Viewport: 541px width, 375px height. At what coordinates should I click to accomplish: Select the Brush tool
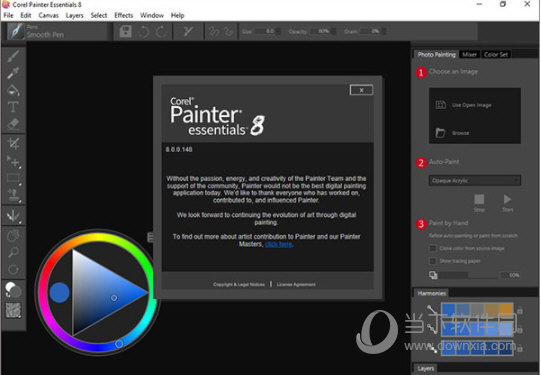(x=13, y=57)
